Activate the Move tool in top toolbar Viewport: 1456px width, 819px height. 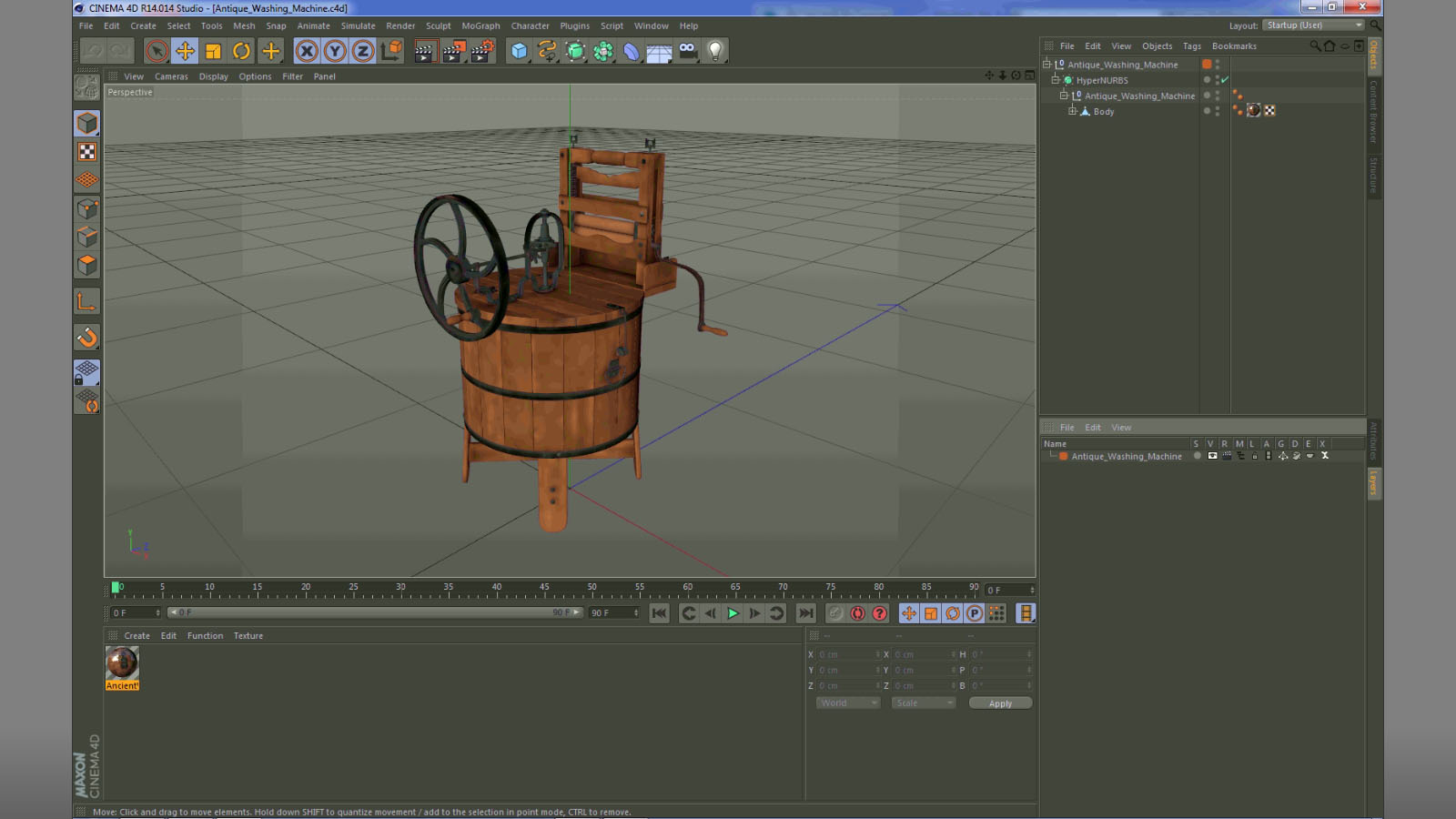click(185, 51)
